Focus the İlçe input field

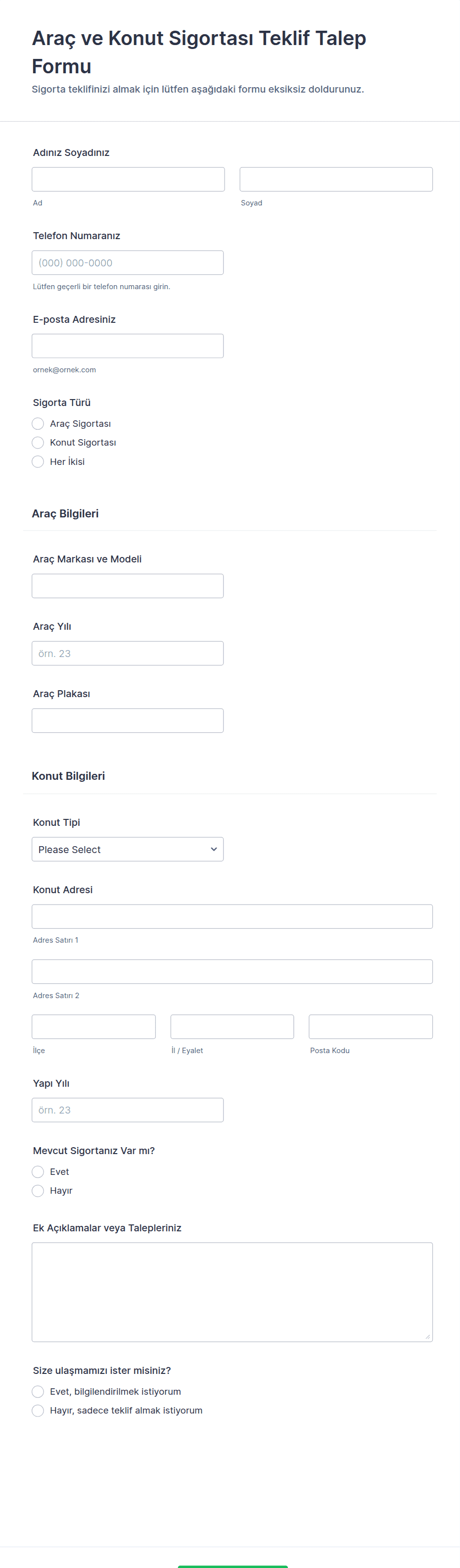click(x=93, y=1026)
